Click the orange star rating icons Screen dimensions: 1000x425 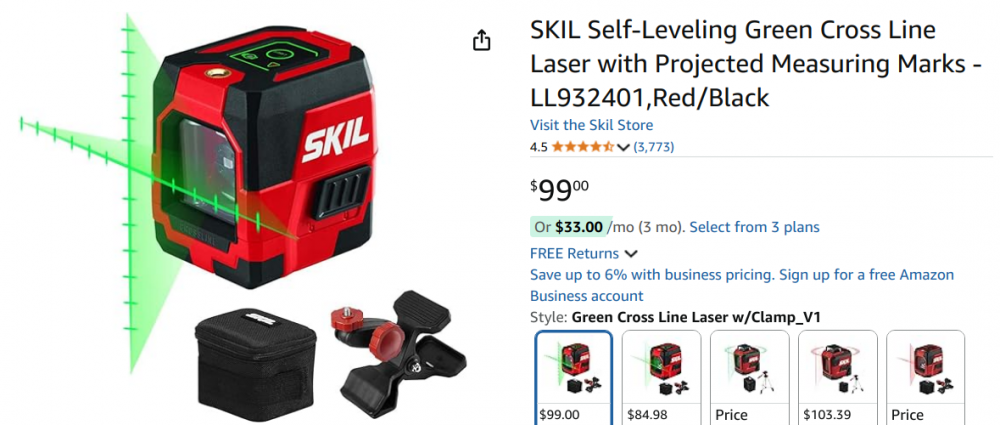(x=583, y=147)
